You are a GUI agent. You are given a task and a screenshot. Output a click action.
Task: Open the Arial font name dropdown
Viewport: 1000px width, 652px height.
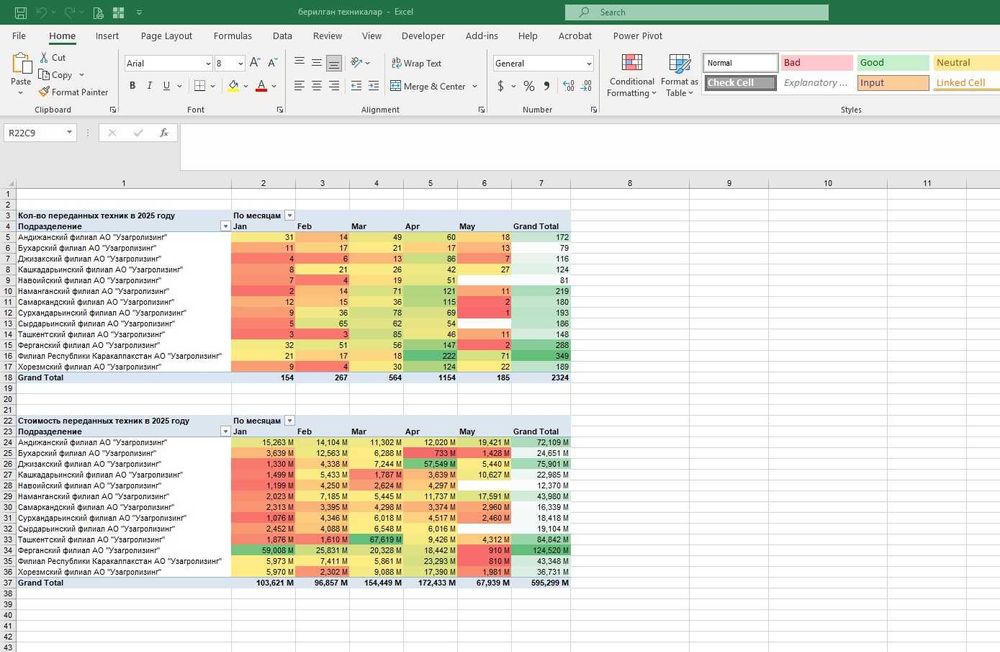(208, 63)
